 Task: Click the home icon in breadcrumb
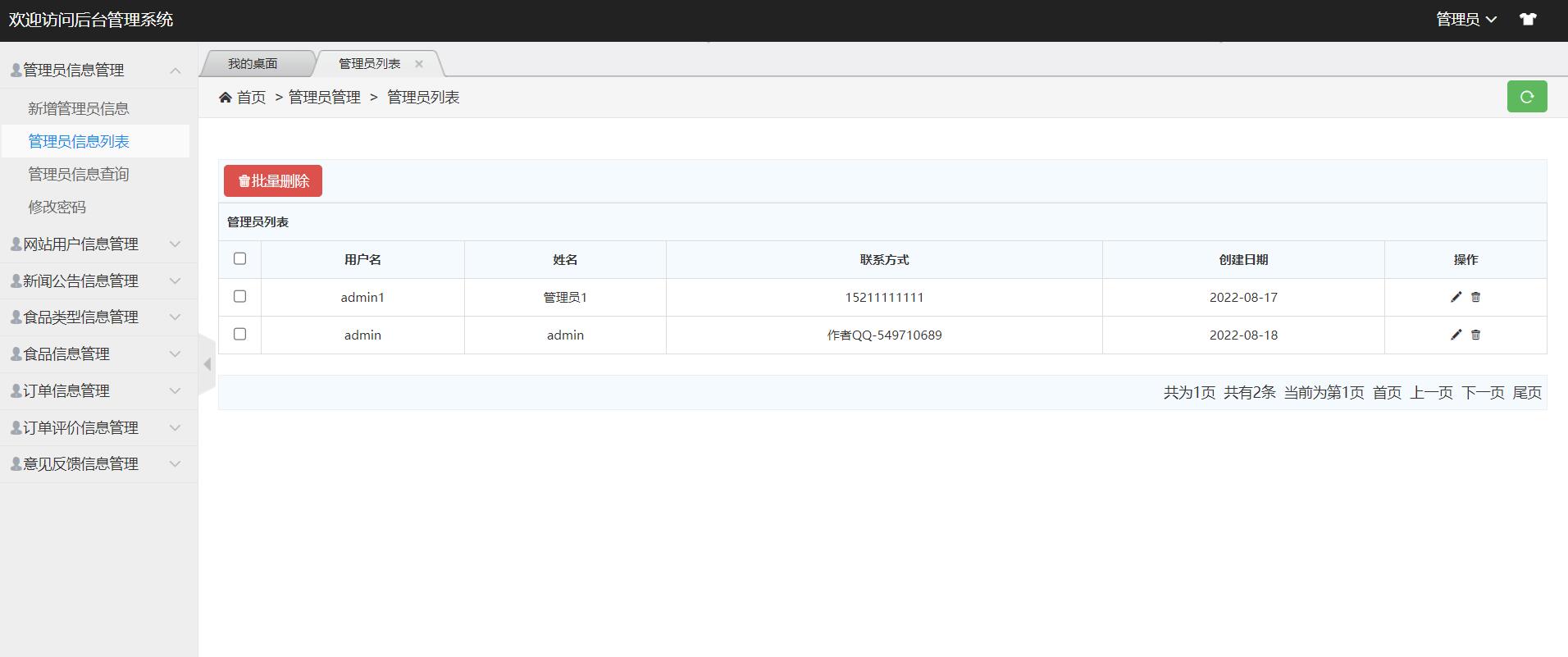[x=226, y=98]
